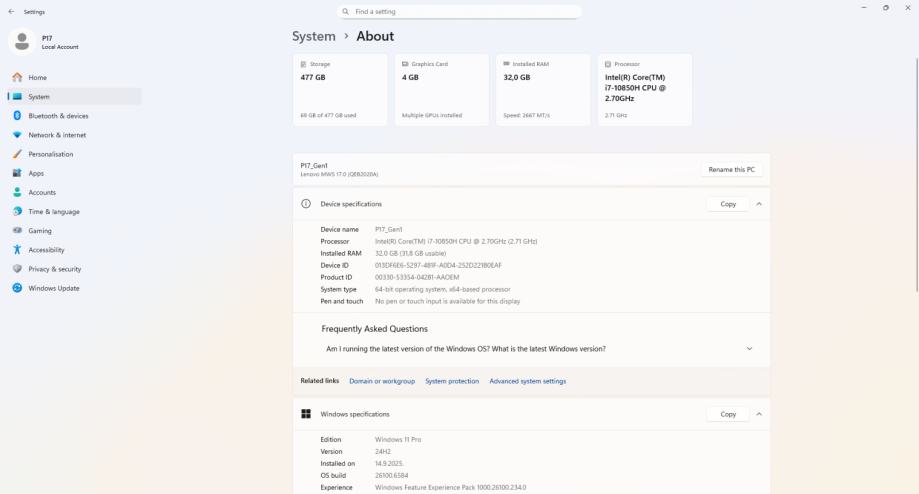919x494 pixels.
Task: Click System in the breadcrumb
Action: 314,36
